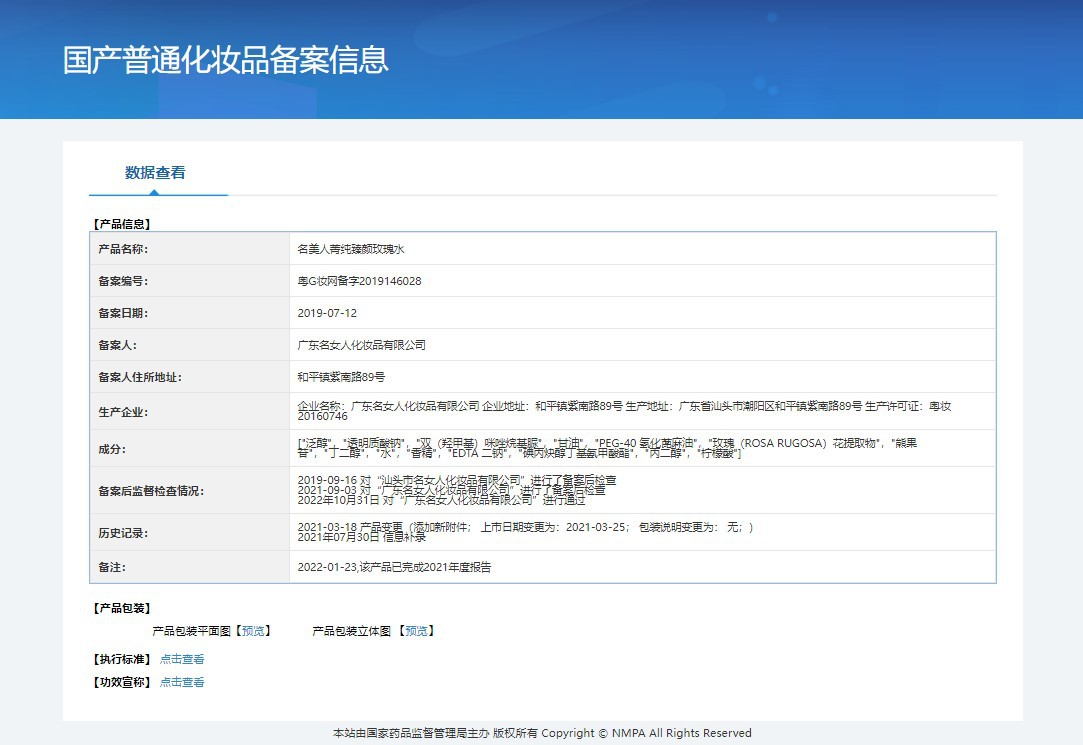Click 点击查看 next to 功效宣称
Viewport: 1083px width, 745px height.
click(x=182, y=682)
